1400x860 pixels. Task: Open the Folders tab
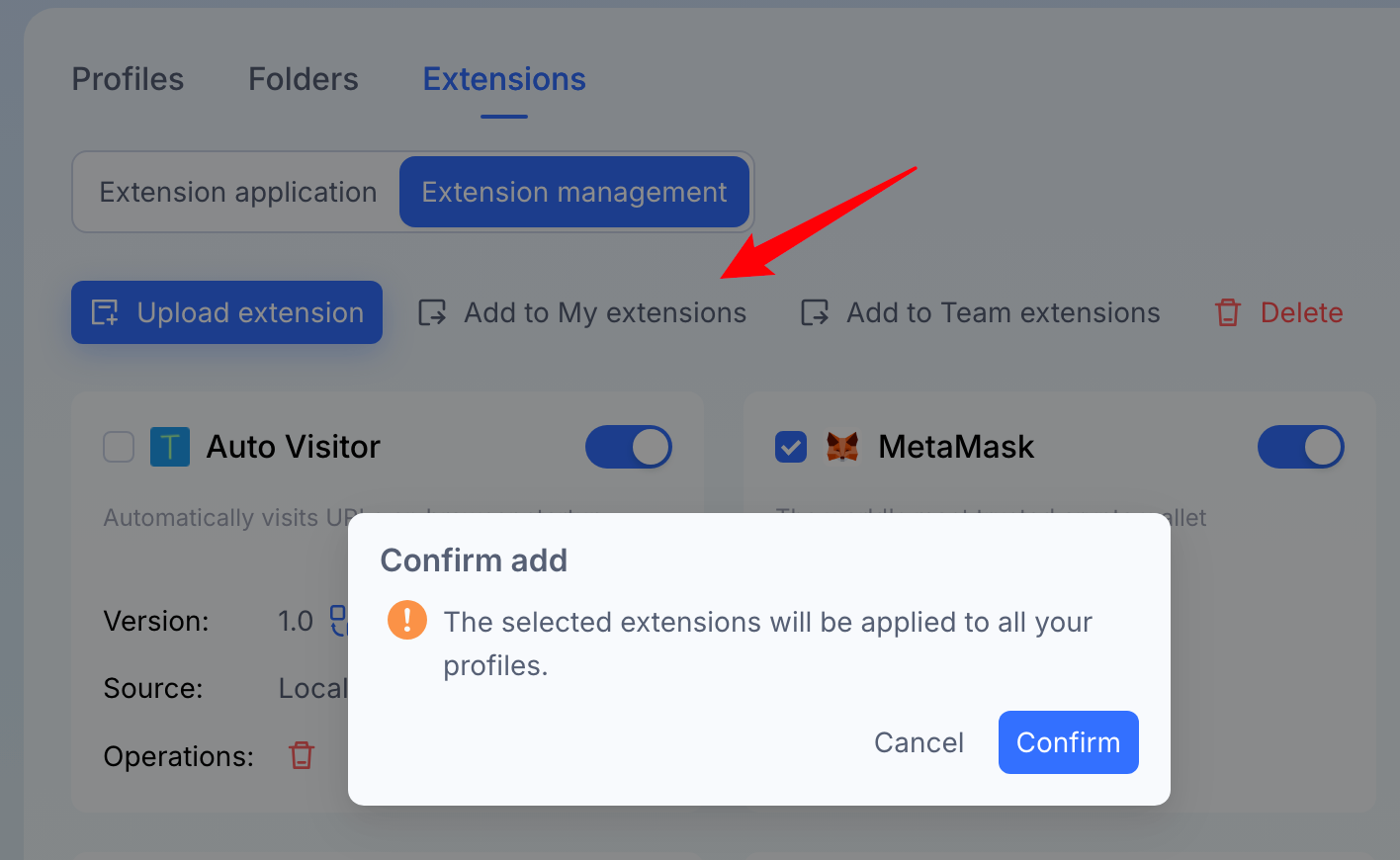[x=304, y=79]
